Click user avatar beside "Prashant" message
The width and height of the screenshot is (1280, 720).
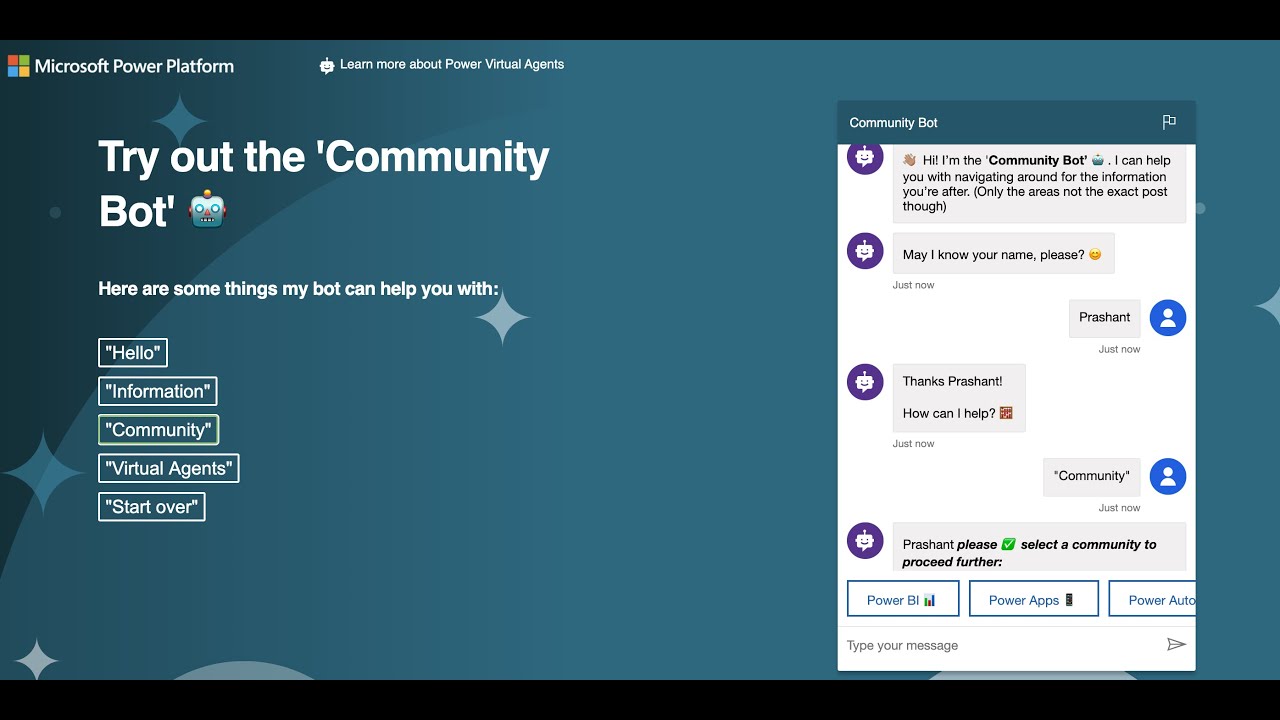tap(1168, 318)
